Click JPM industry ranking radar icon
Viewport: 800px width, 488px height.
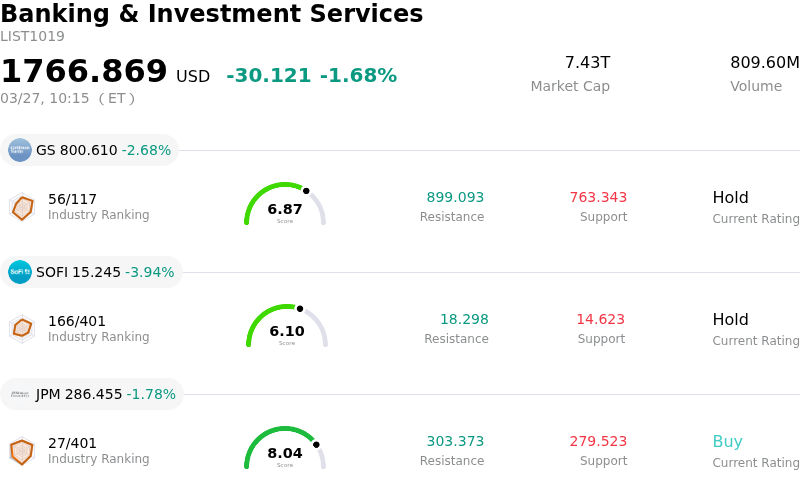[22, 451]
